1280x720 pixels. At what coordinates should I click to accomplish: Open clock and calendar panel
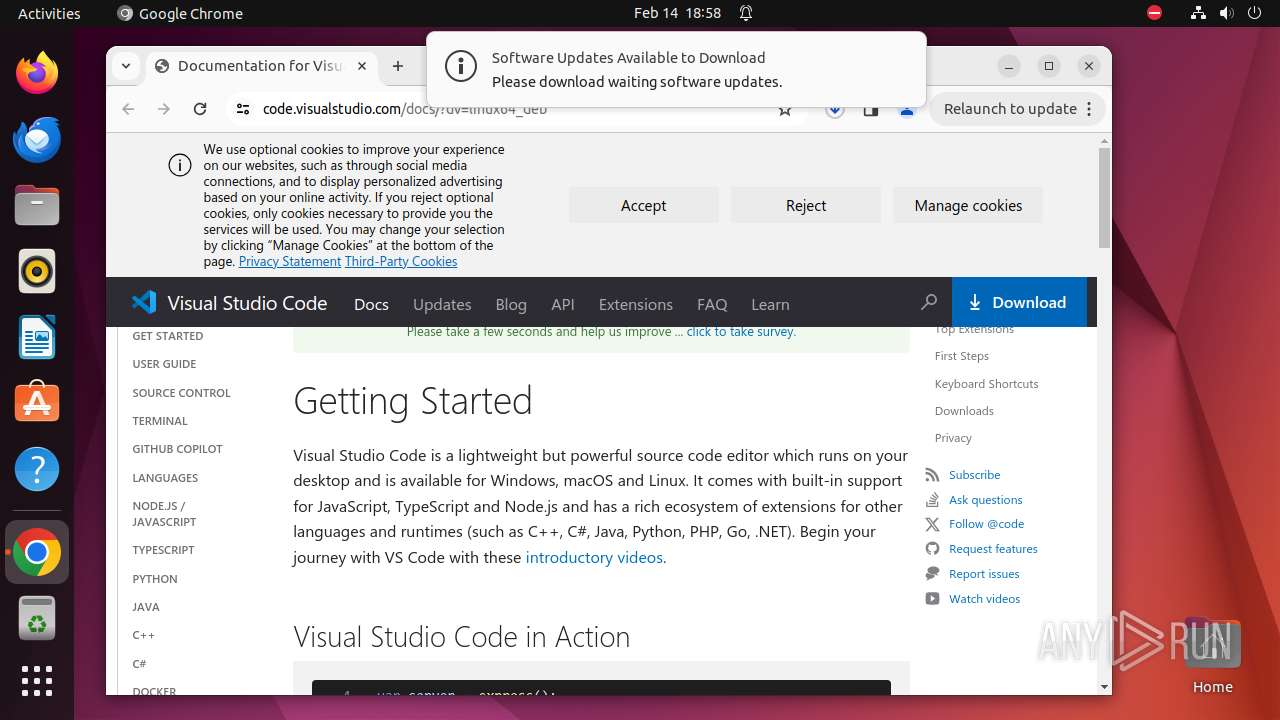click(x=677, y=13)
